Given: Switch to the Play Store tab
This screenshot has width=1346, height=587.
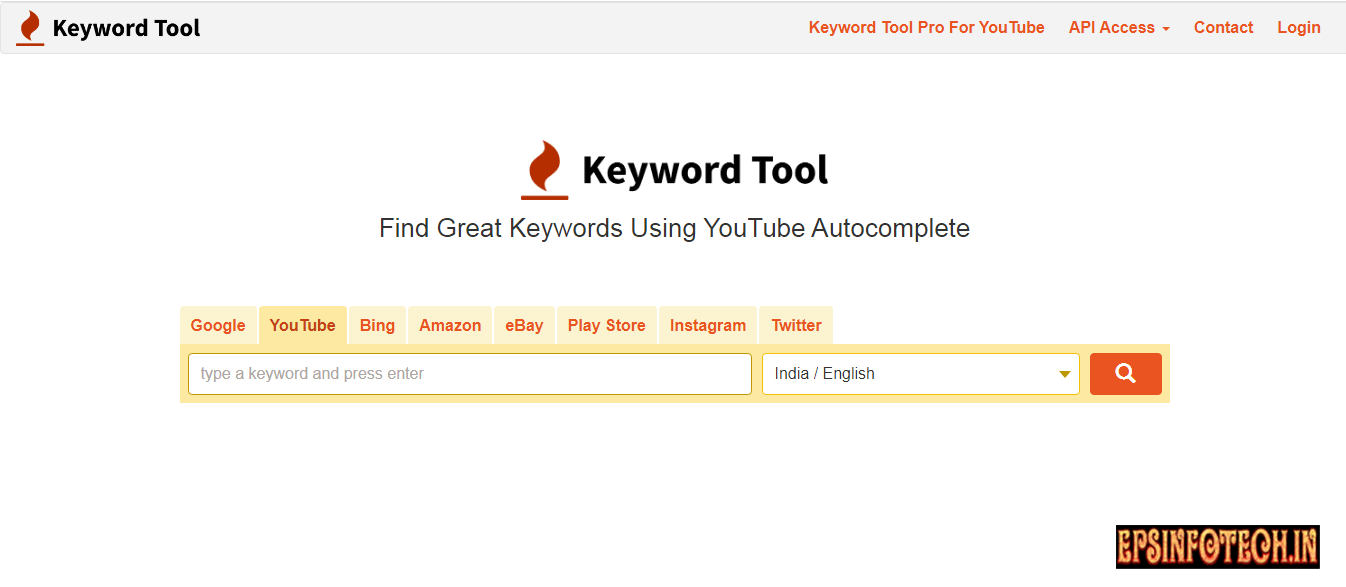Looking at the screenshot, I should (606, 324).
